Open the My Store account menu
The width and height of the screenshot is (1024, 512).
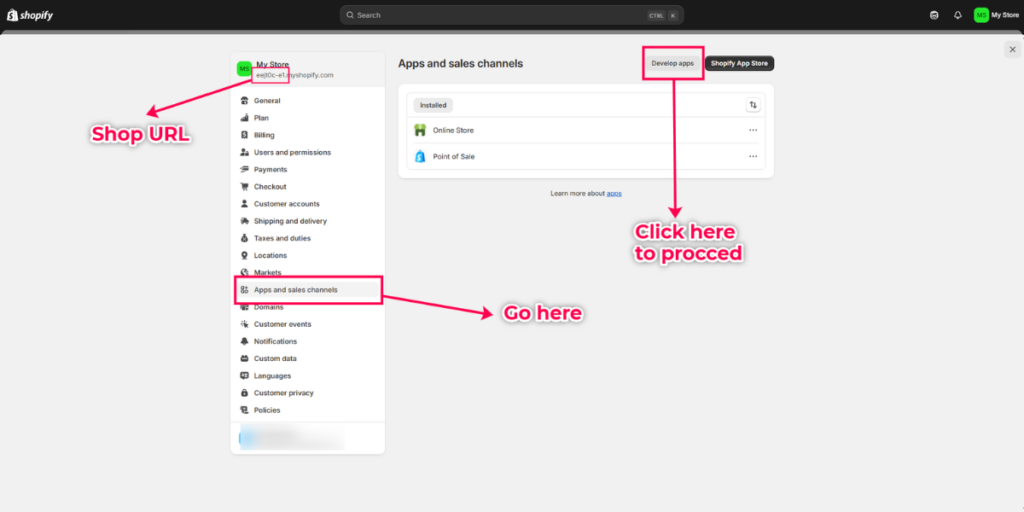tap(996, 15)
